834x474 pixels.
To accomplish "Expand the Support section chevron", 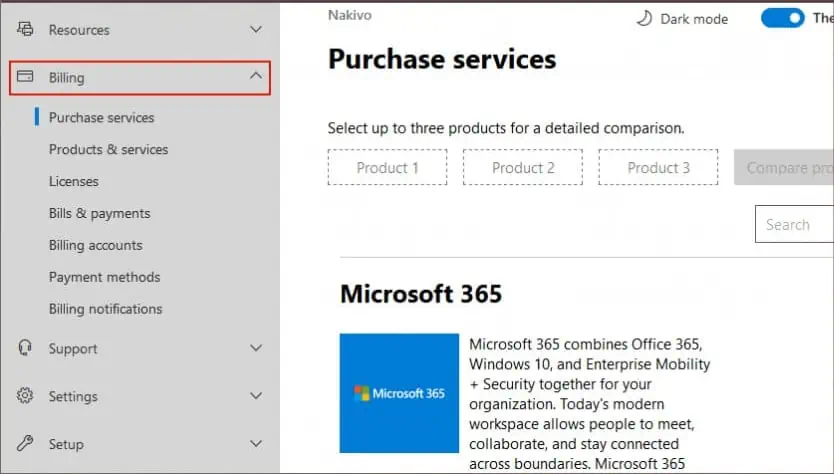I will click(x=256, y=348).
